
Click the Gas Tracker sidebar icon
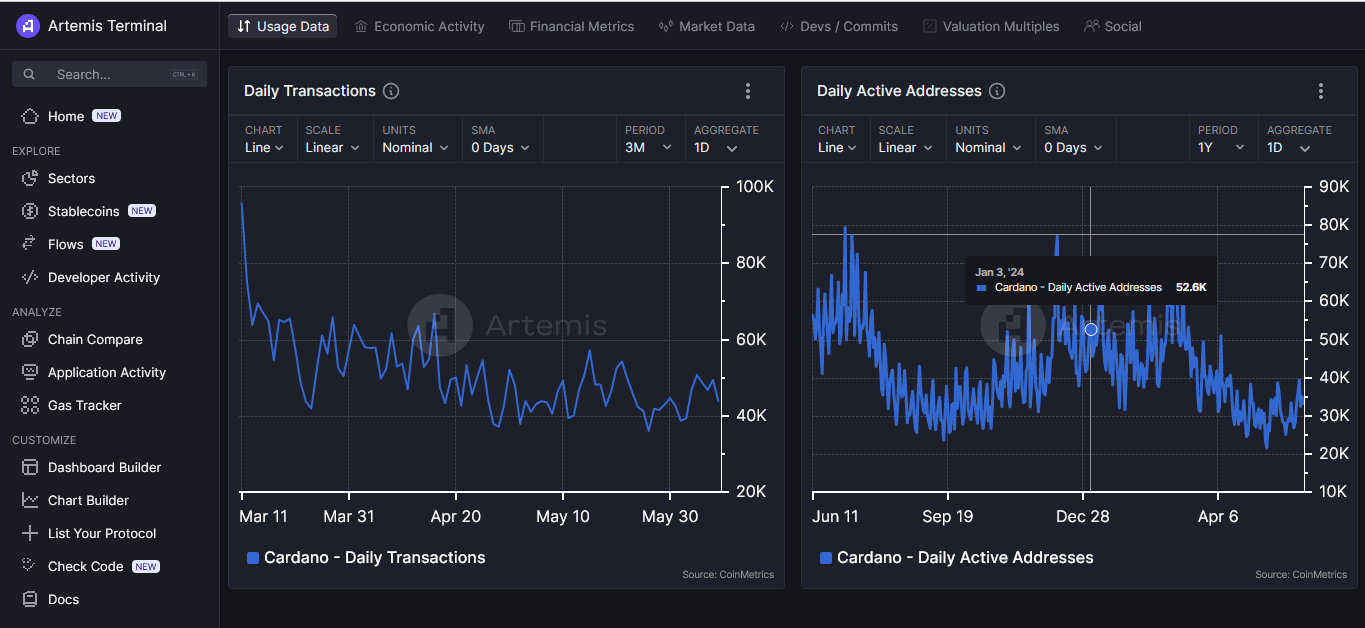click(x=30, y=405)
